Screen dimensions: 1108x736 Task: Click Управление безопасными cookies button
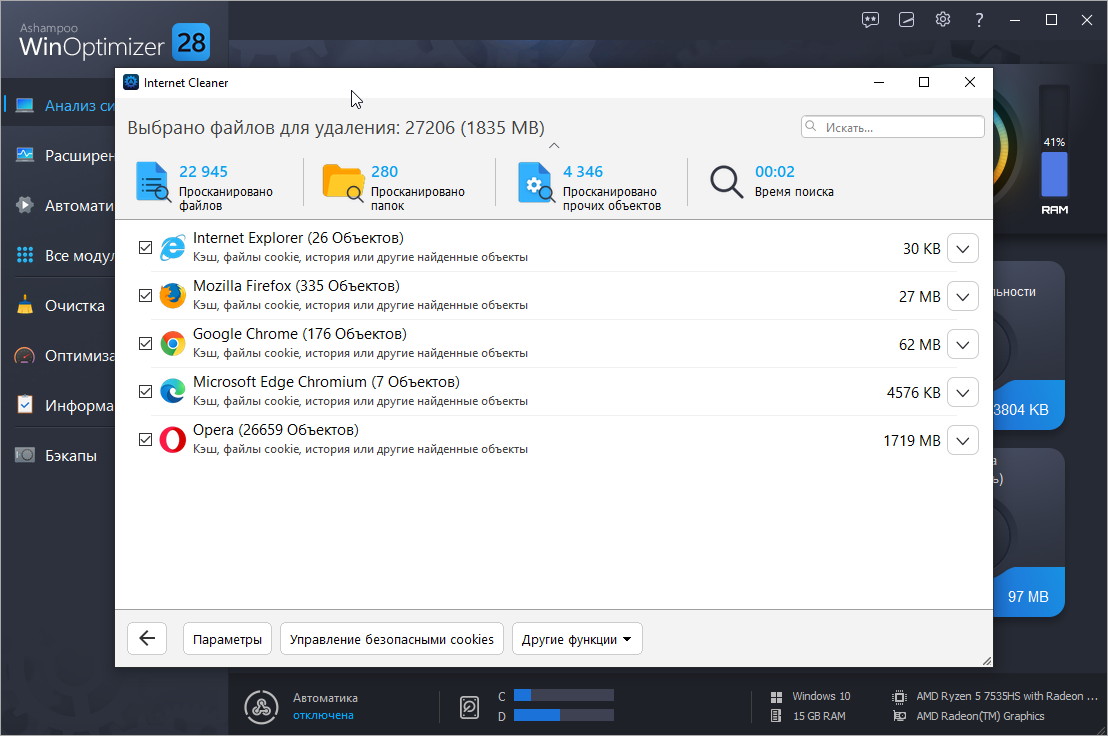pos(391,639)
